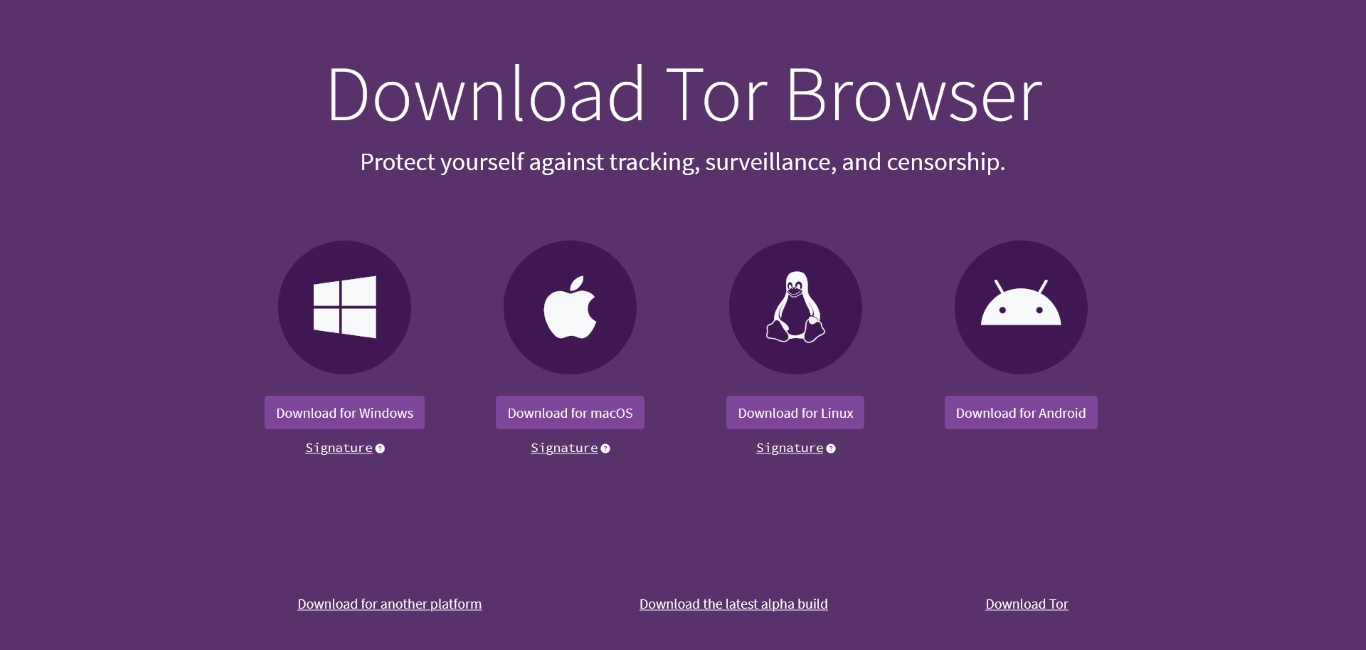1366x650 pixels.
Task: Click Download for macOS button
Action: tap(570, 413)
